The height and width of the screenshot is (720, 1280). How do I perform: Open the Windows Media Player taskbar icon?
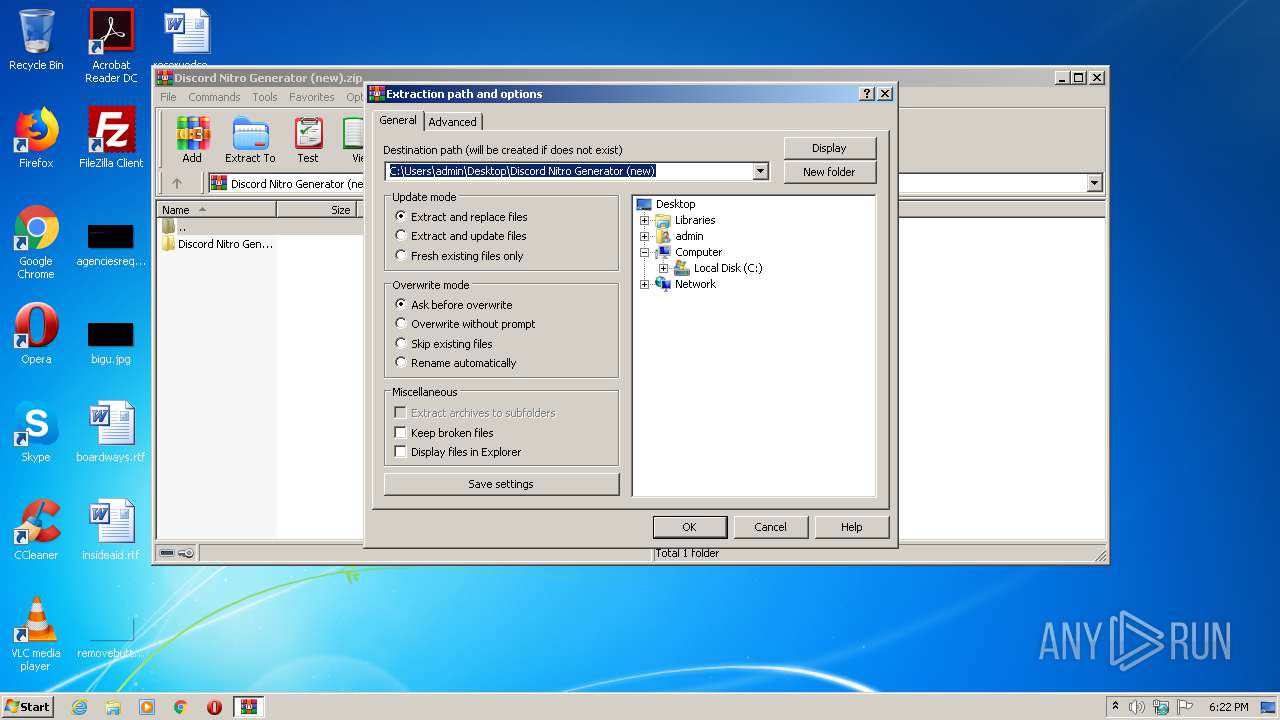[x=147, y=707]
